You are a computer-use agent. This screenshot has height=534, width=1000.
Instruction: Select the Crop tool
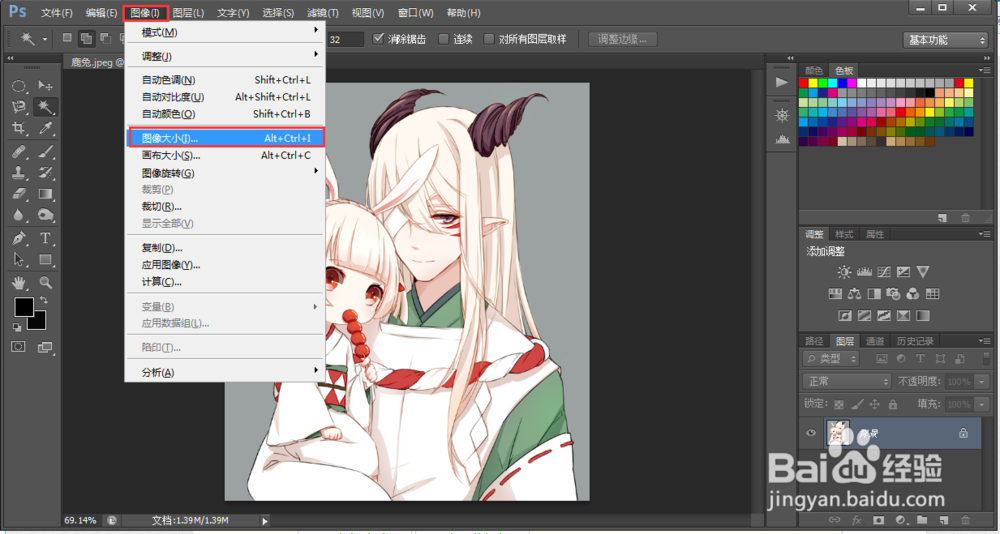19,128
